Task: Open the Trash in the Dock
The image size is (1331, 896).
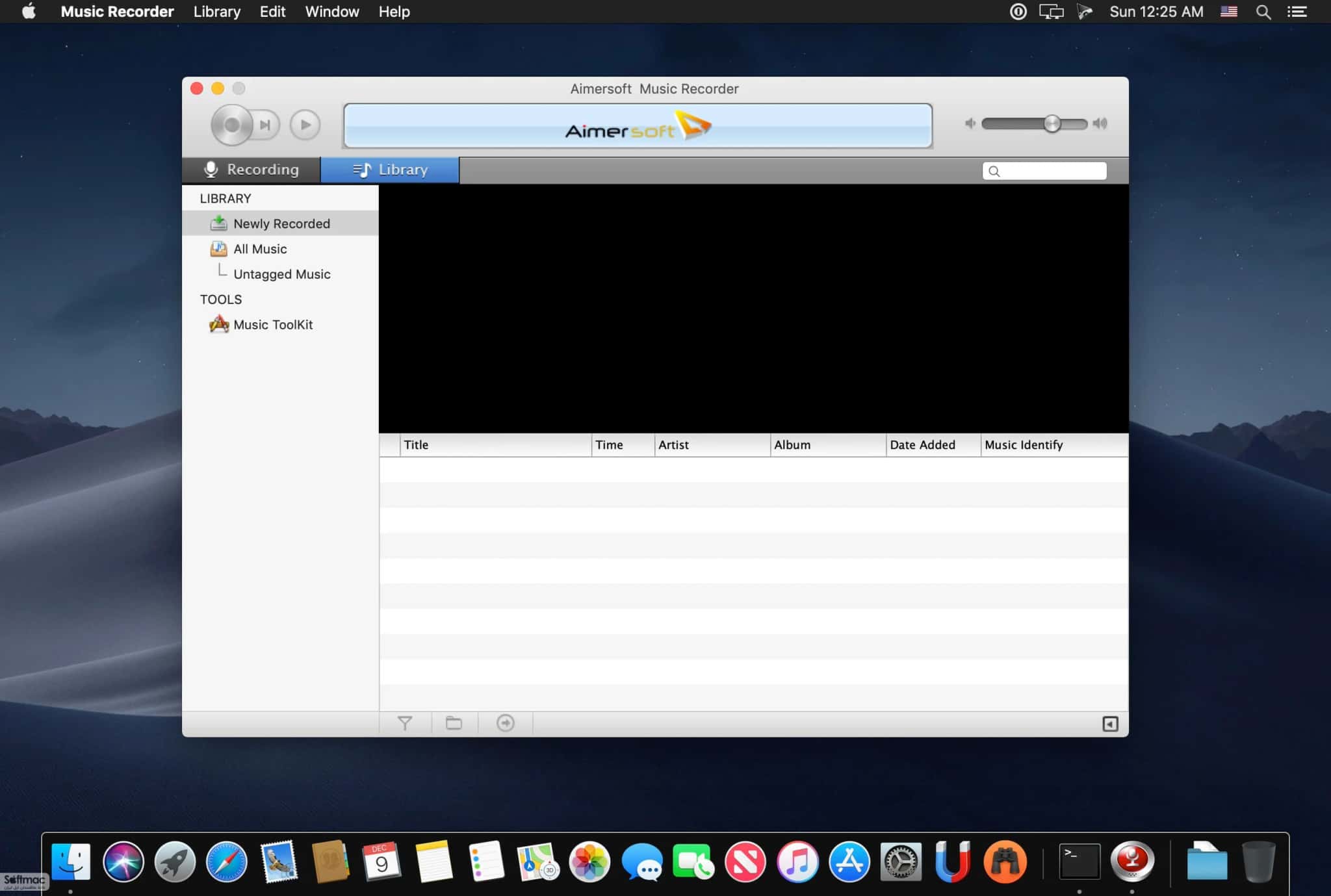Action: (x=1259, y=862)
